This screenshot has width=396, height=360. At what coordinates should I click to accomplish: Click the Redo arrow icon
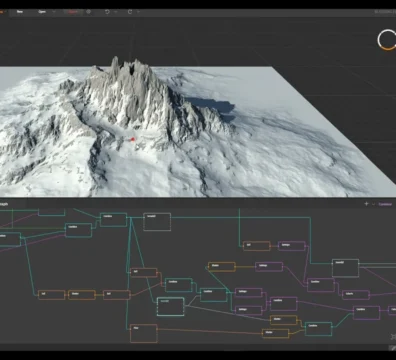click(x=130, y=12)
